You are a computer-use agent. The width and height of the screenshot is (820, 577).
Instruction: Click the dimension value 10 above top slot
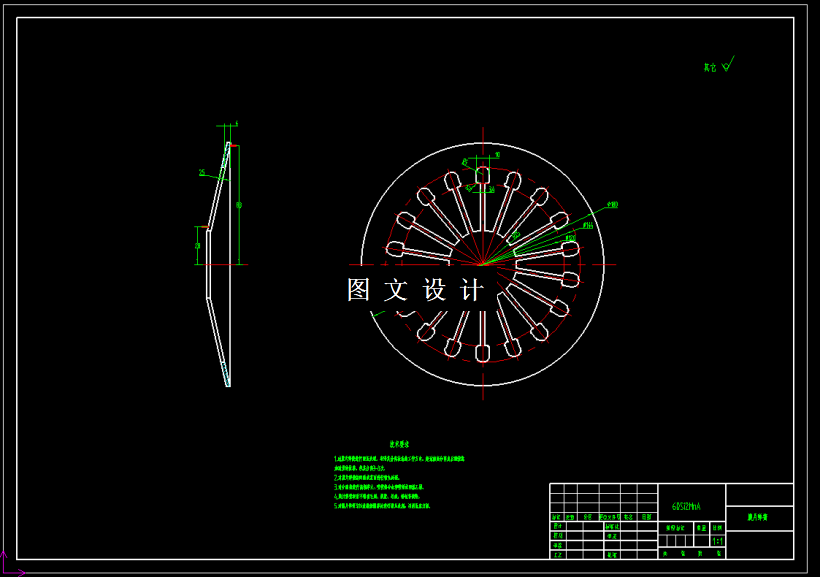(497, 155)
